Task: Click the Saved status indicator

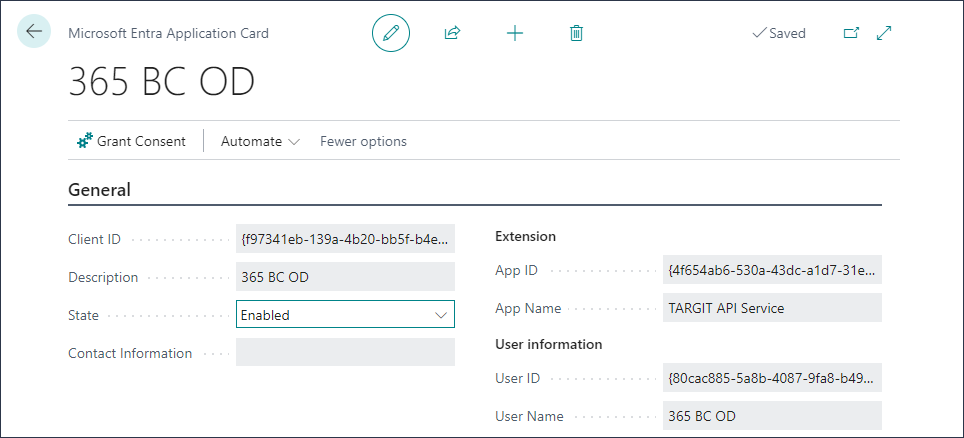Action: (x=779, y=33)
